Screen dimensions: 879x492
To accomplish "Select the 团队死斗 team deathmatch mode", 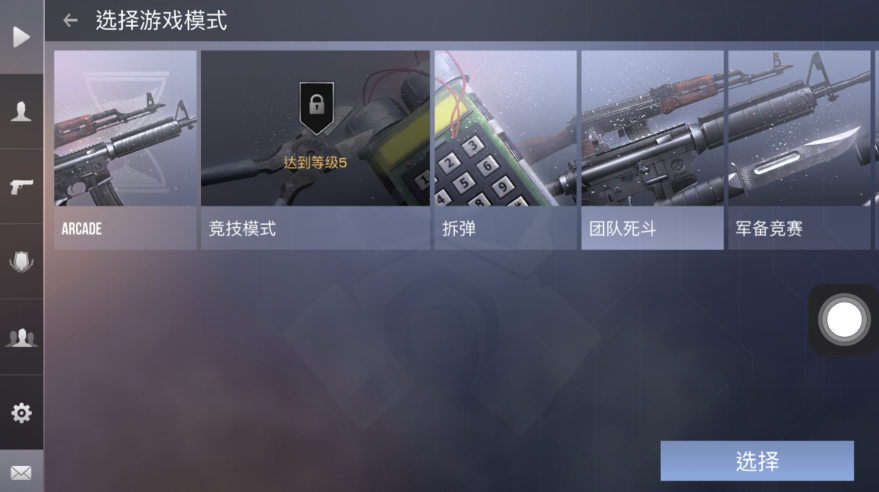I will [652, 150].
